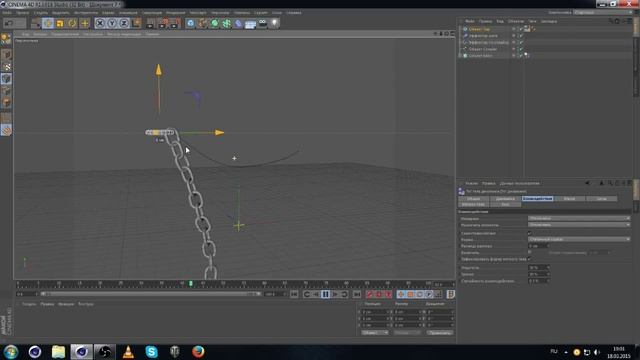Click the light object icon
The height and width of the screenshot is (360, 640).
coord(275,23)
